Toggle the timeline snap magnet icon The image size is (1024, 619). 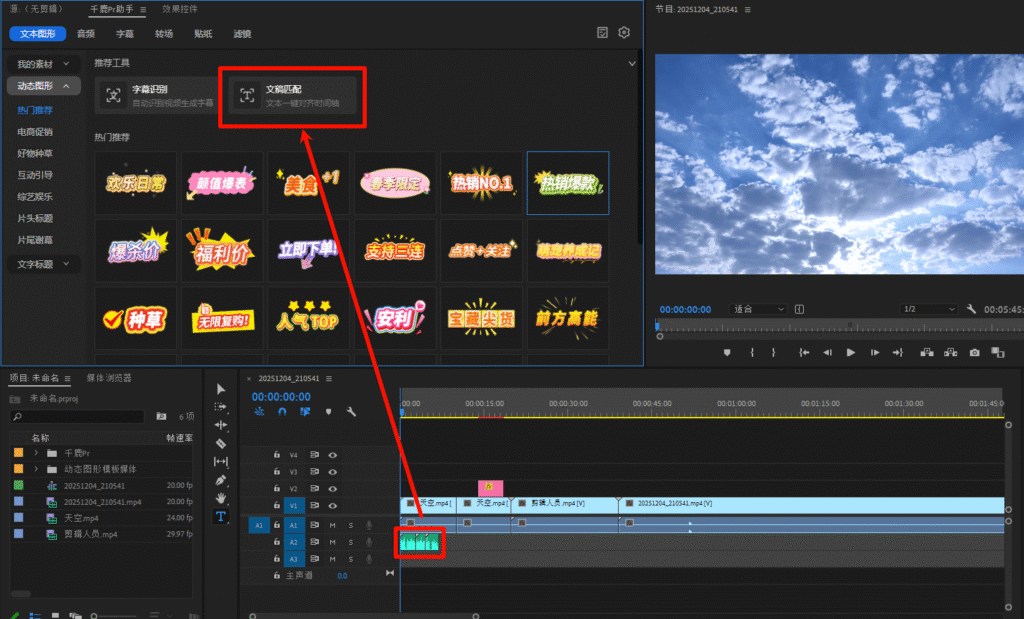[x=282, y=411]
